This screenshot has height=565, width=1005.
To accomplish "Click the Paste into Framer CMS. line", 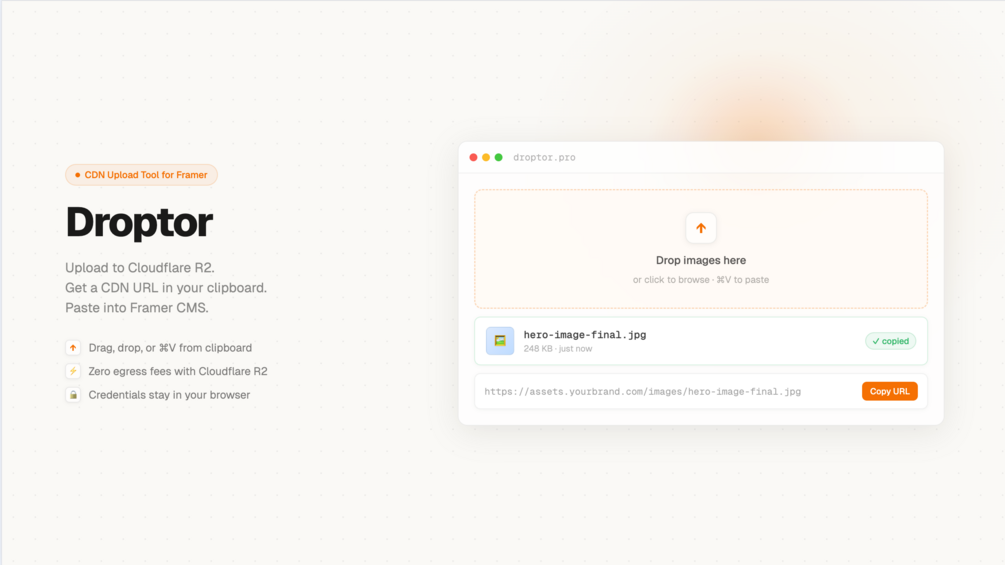I will click(137, 307).
